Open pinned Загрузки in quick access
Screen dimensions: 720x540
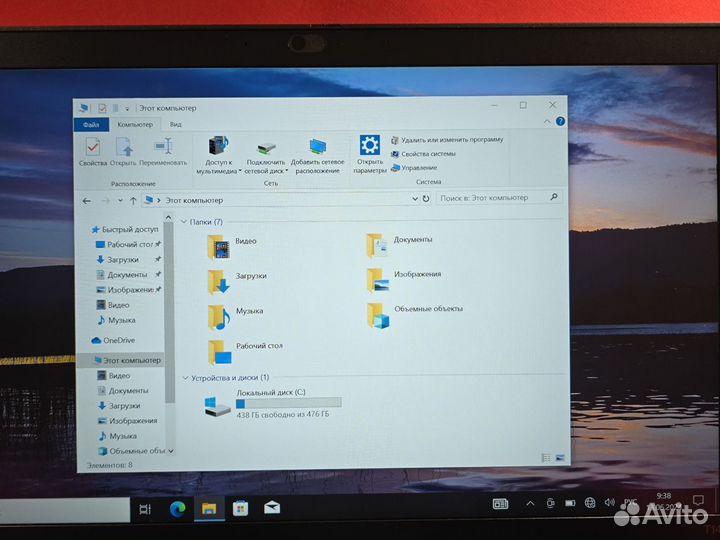(x=128, y=259)
